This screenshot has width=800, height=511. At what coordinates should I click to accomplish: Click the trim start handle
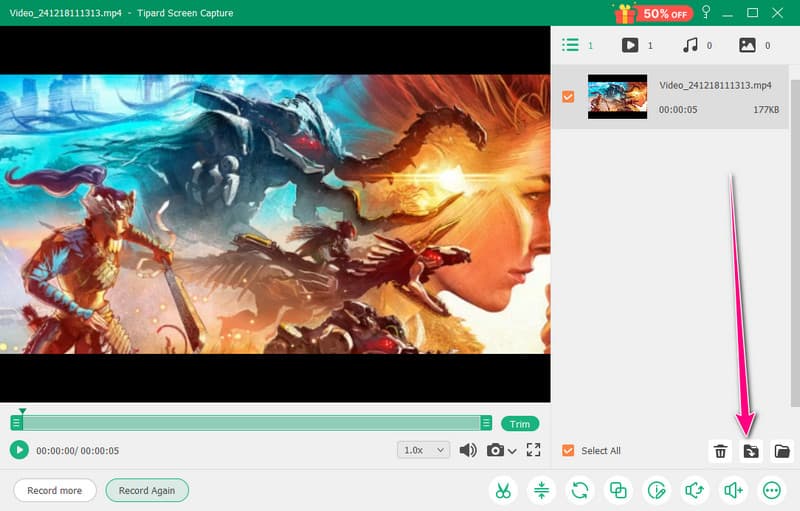[16, 423]
